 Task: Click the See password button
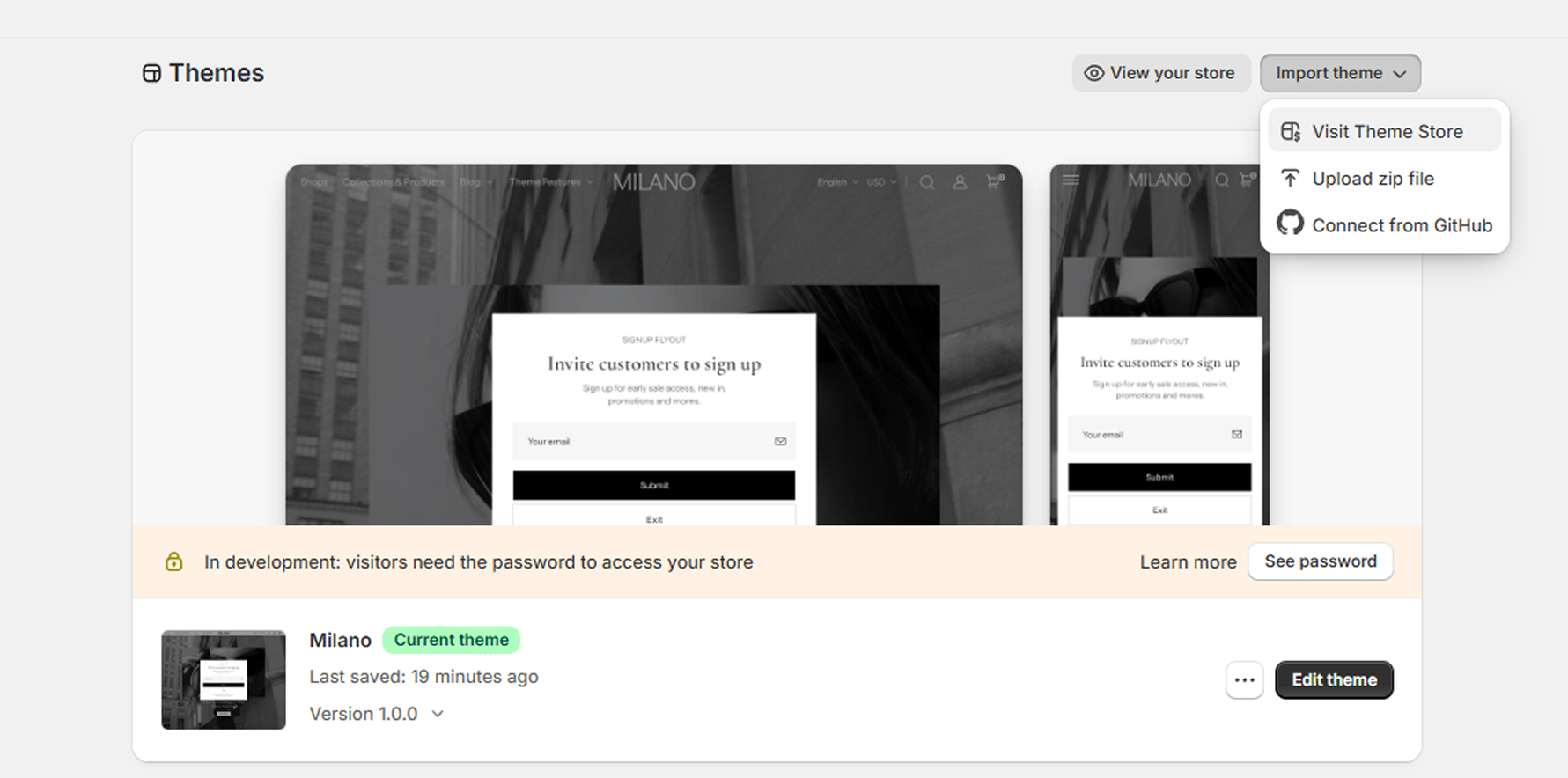[x=1320, y=561]
